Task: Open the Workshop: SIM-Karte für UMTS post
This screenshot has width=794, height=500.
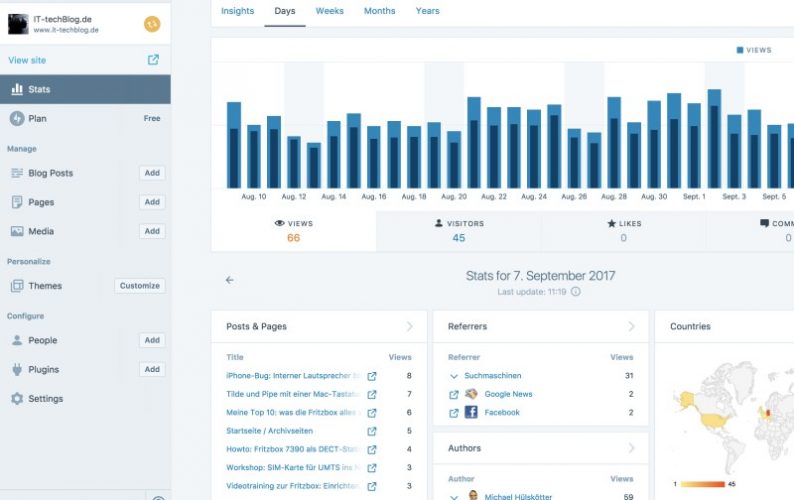Action: 293,467
